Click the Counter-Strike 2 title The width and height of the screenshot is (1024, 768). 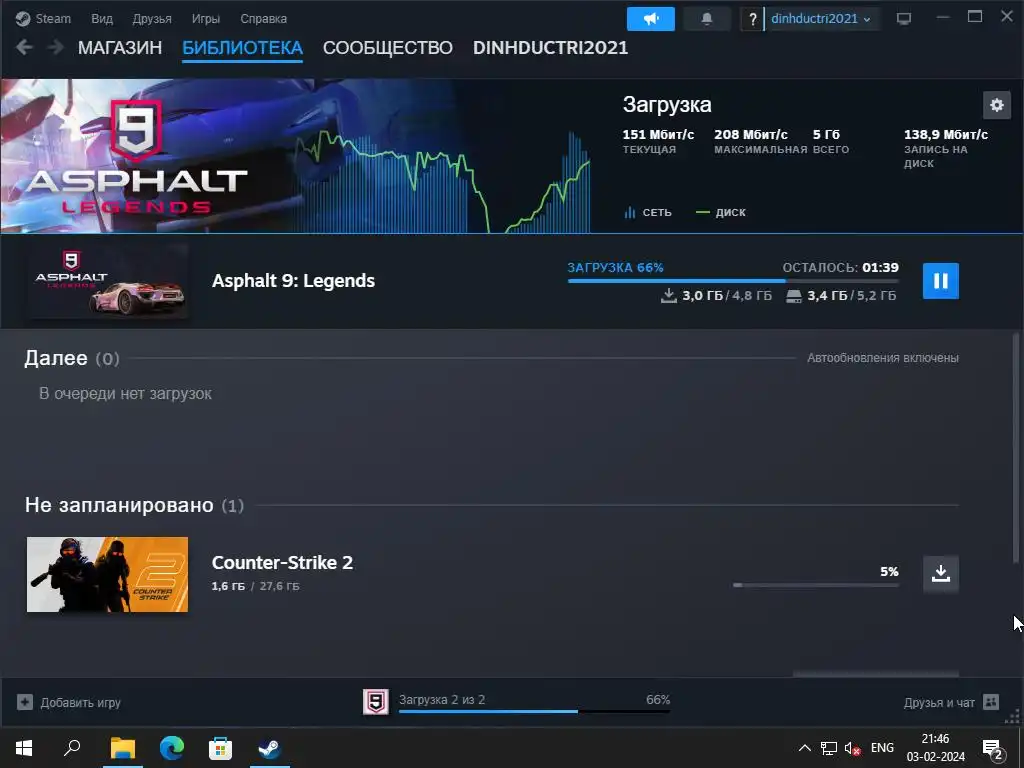(282, 562)
